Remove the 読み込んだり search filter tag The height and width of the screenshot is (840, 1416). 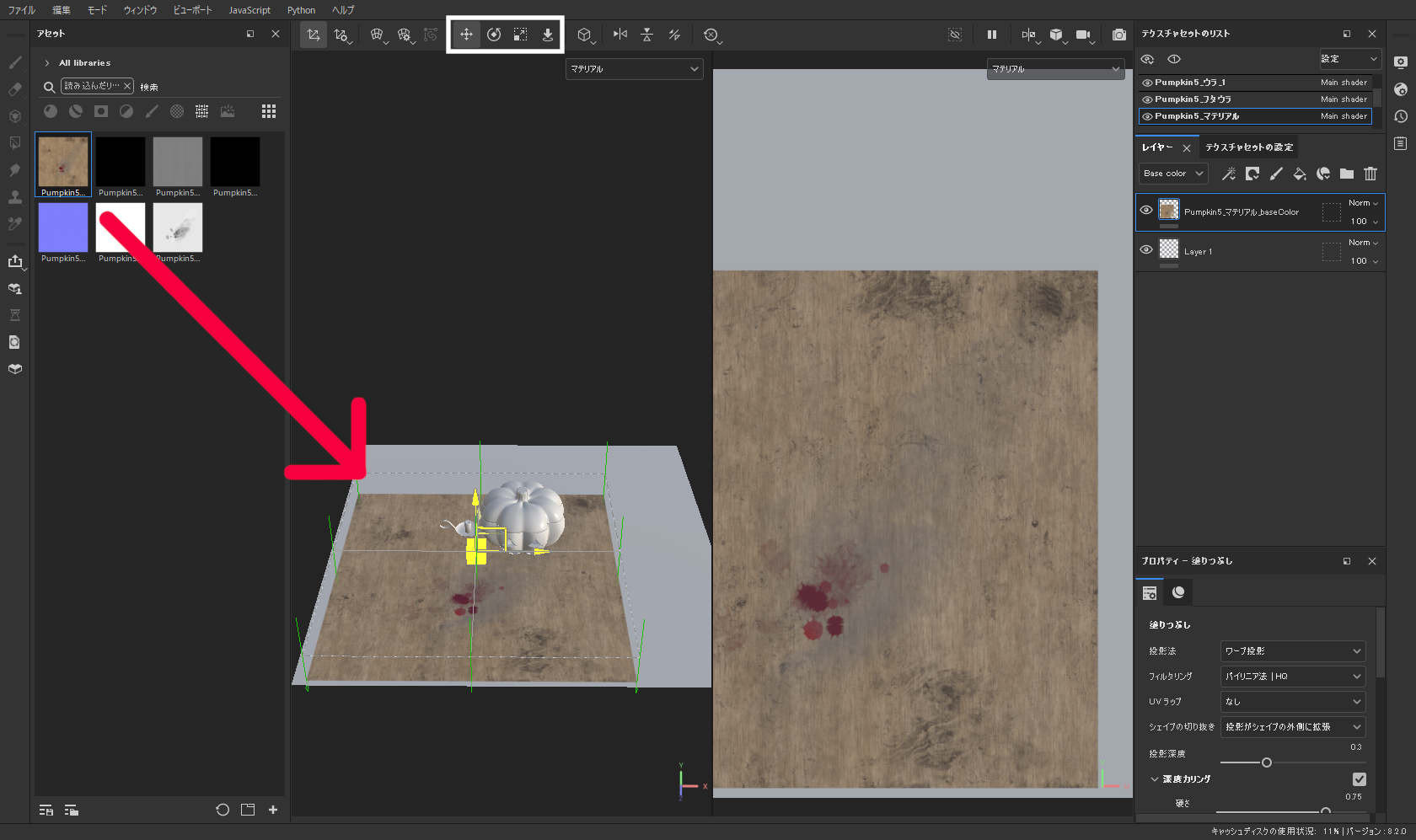[x=127, y=86]
